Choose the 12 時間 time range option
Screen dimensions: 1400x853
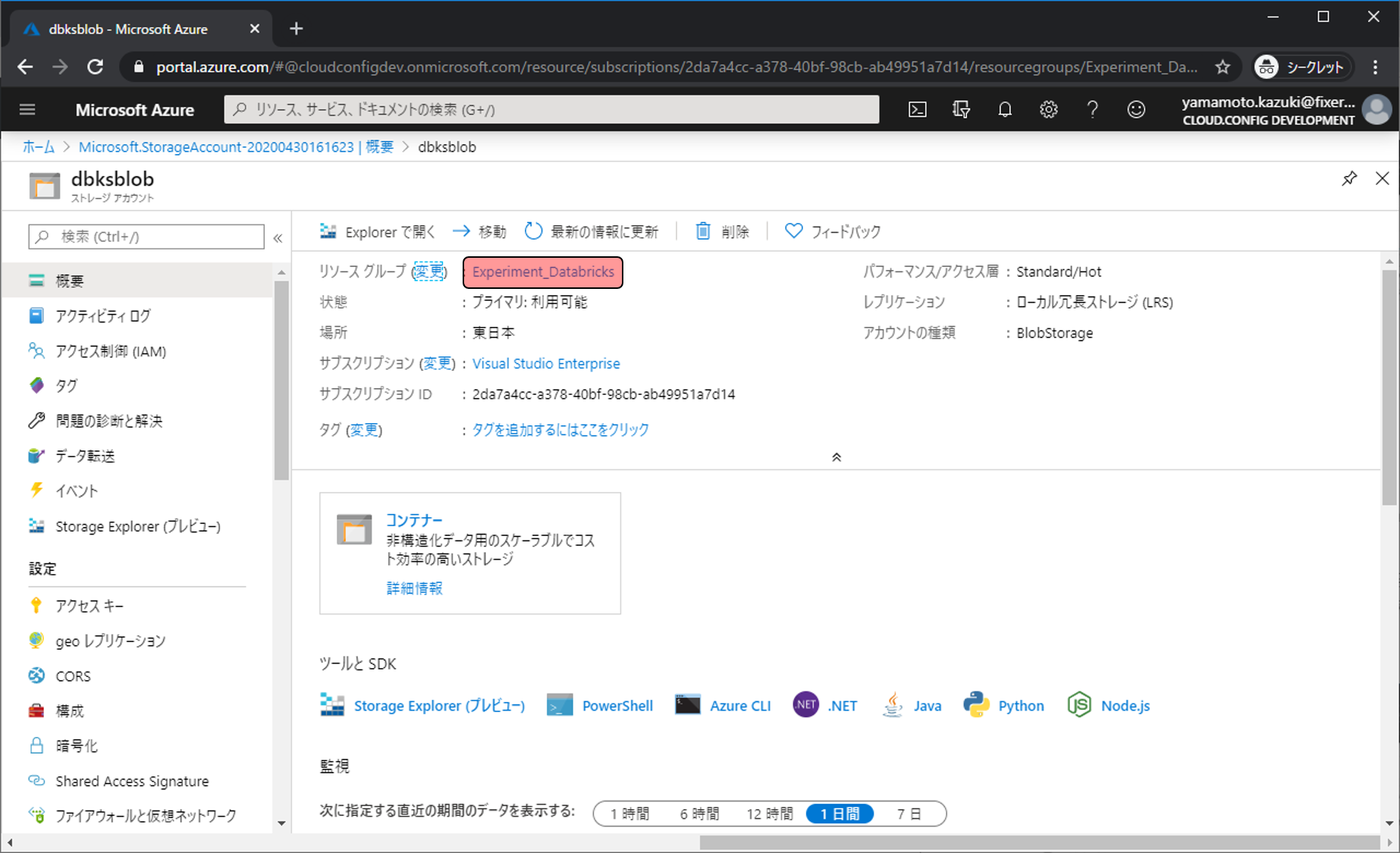[x=769, y=814]
